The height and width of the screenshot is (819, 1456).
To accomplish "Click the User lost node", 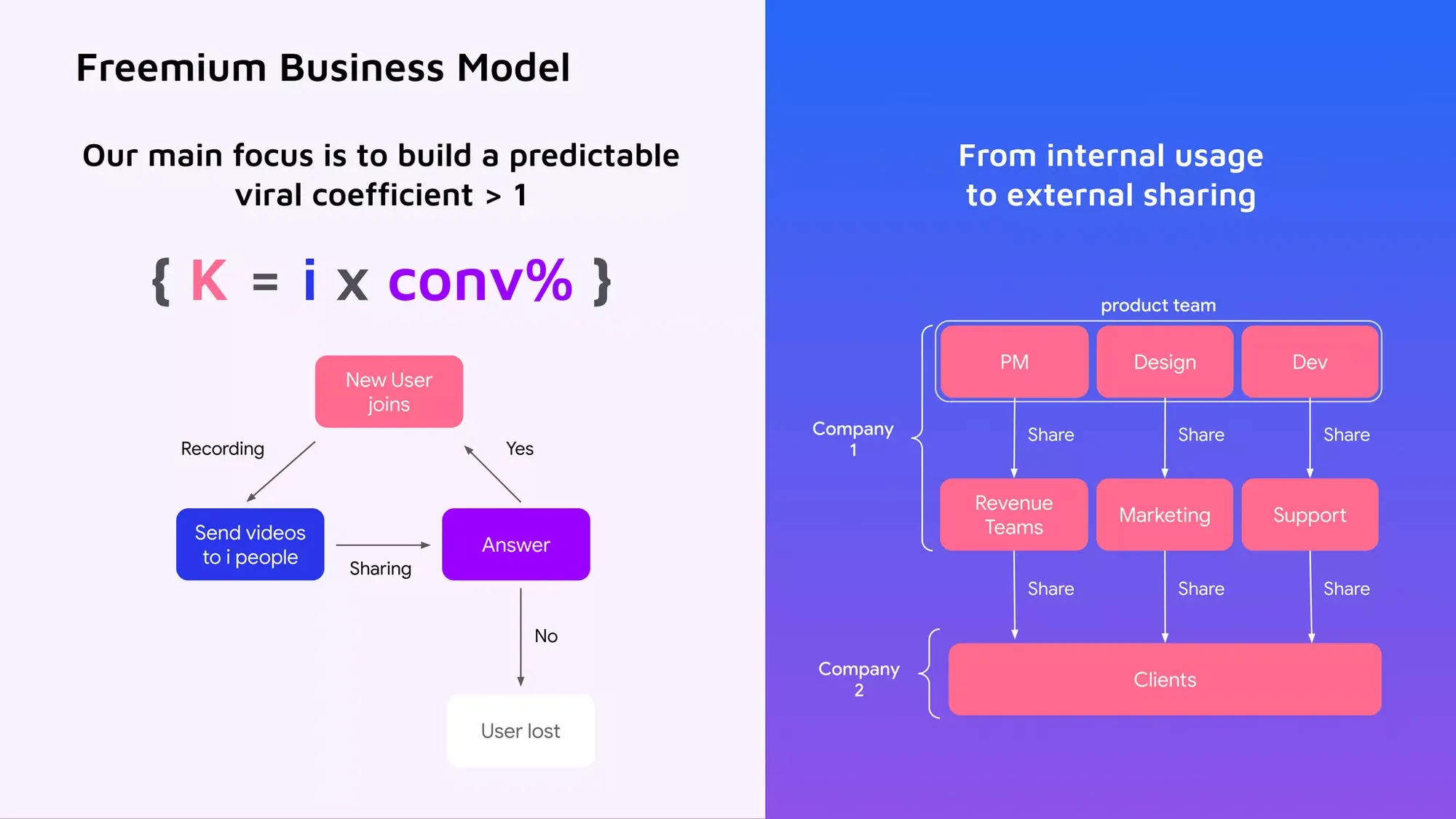I will point(519,730).
